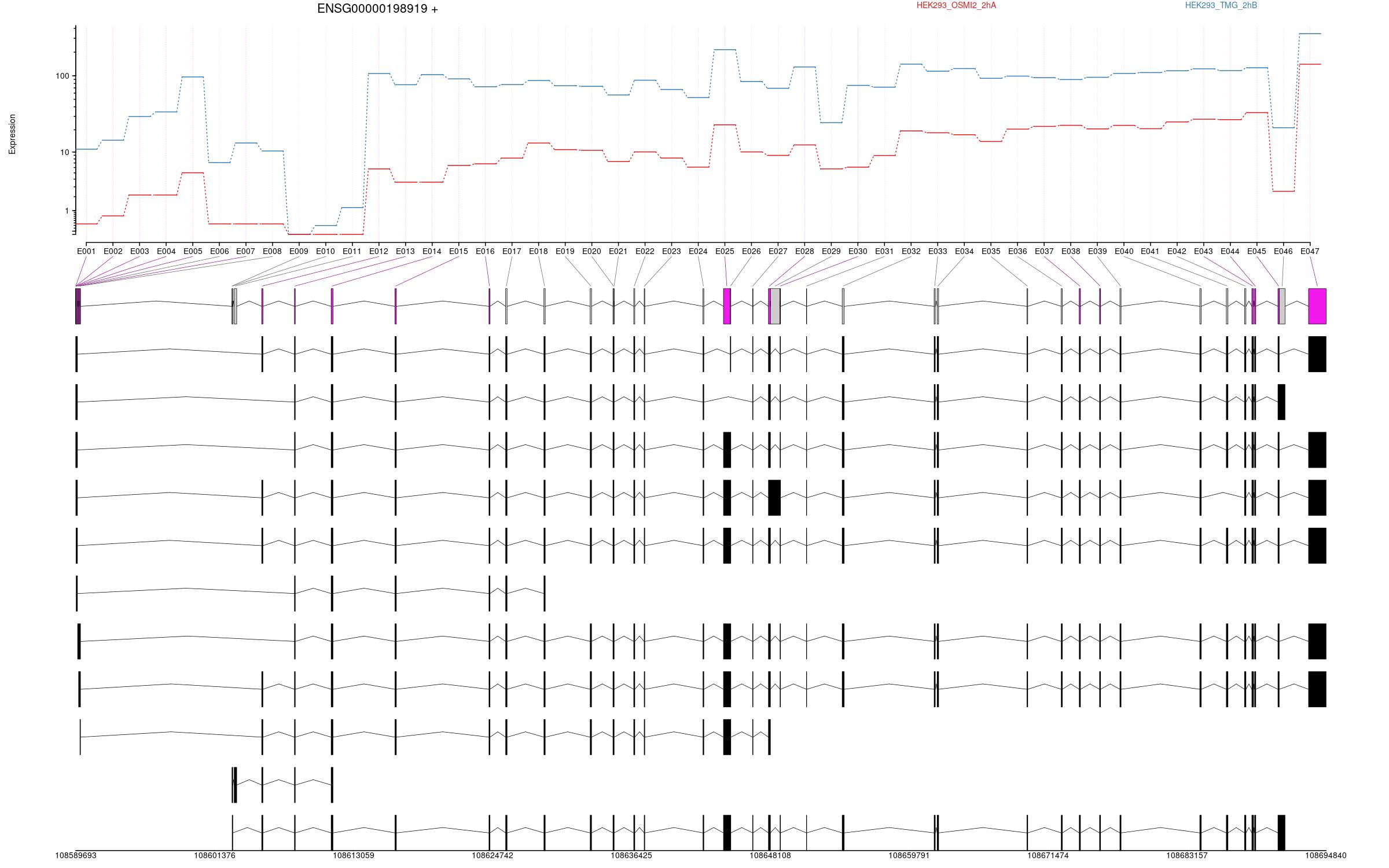
Task: Click exon label E012
Action: coord(379,251)
